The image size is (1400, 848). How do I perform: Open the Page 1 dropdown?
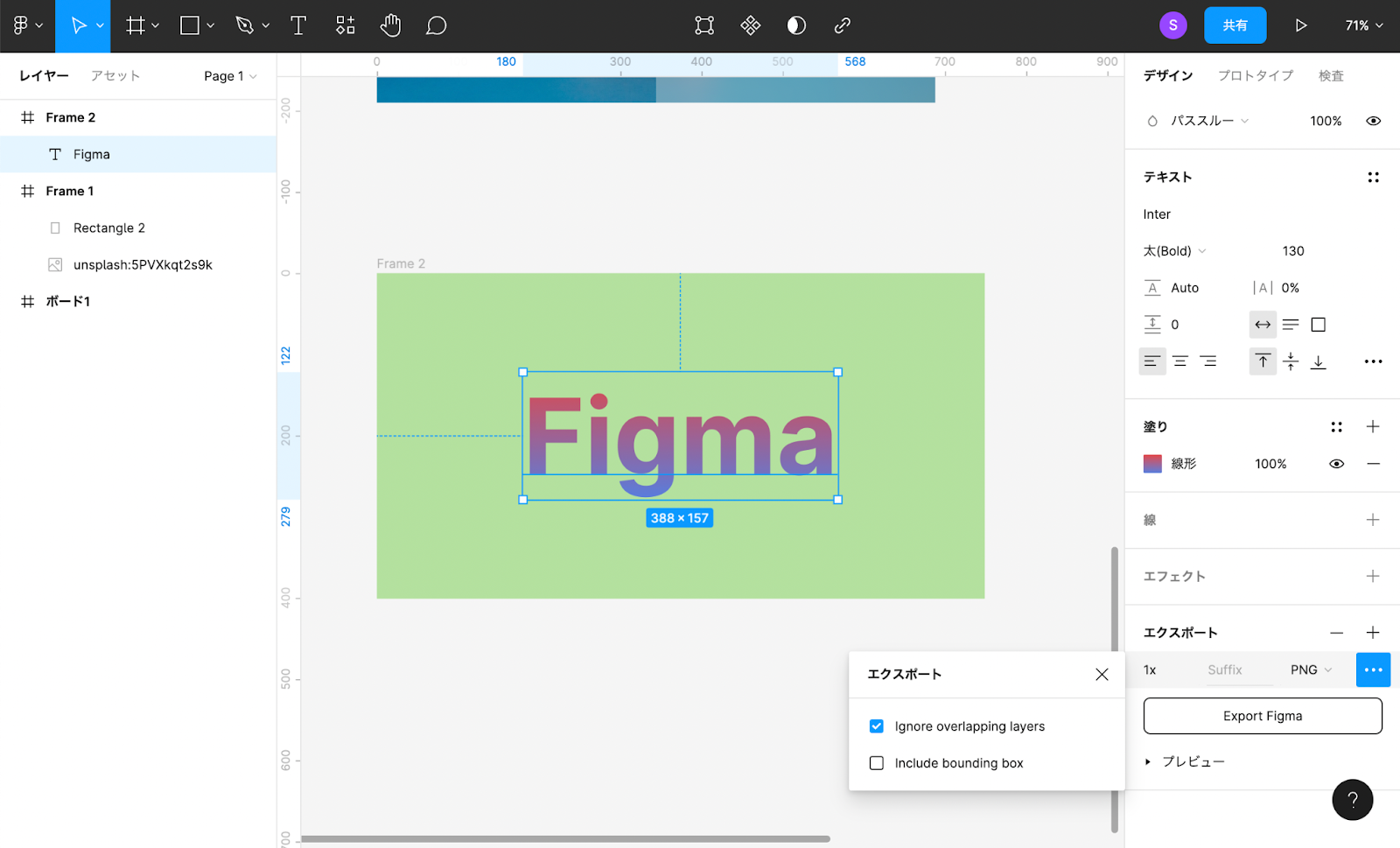pos(229,75)
